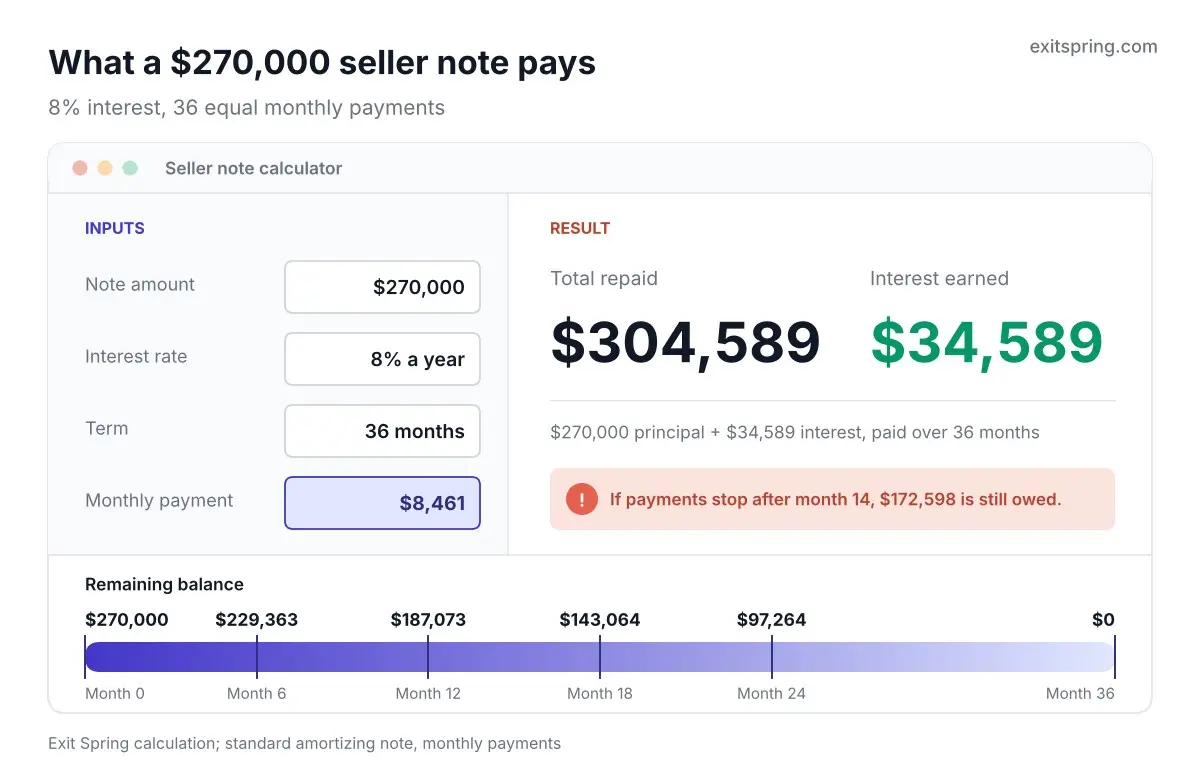
Task: Select the Month 24 marker label
Action: pos(771,693)
